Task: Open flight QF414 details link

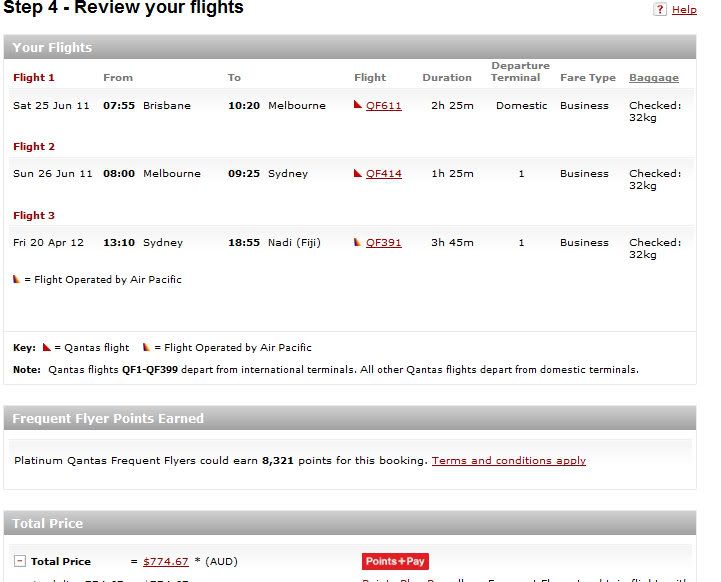Action: pyautogui.click(x=383, y=174)
